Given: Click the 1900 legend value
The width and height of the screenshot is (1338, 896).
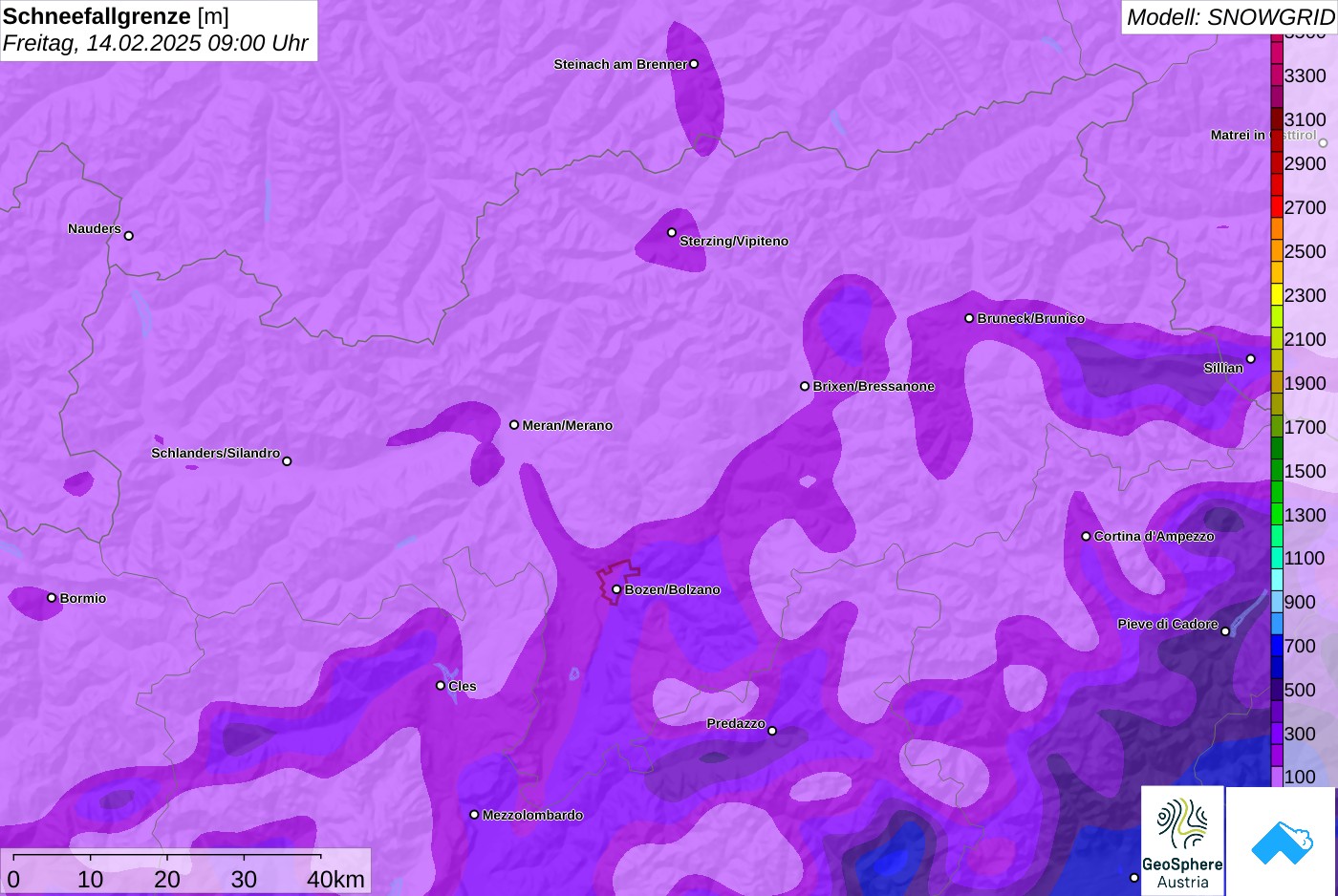Looking at the screenshot, I should tap(1305, 383).
